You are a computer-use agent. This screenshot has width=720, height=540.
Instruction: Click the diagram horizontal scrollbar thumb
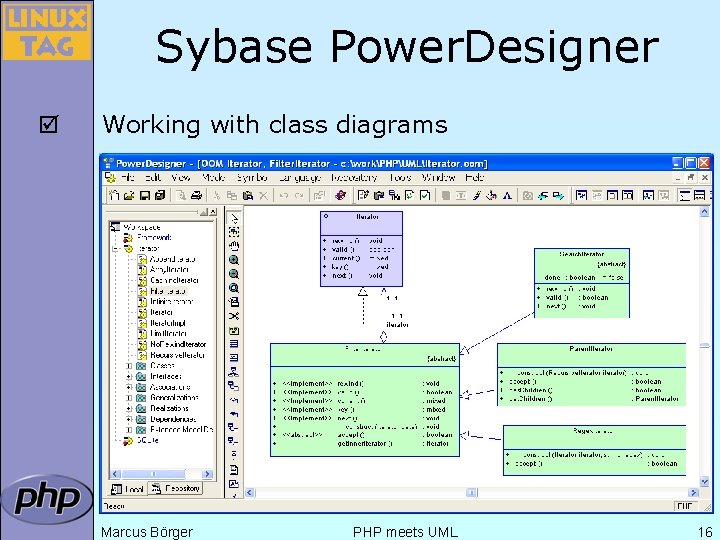[471, 492]
